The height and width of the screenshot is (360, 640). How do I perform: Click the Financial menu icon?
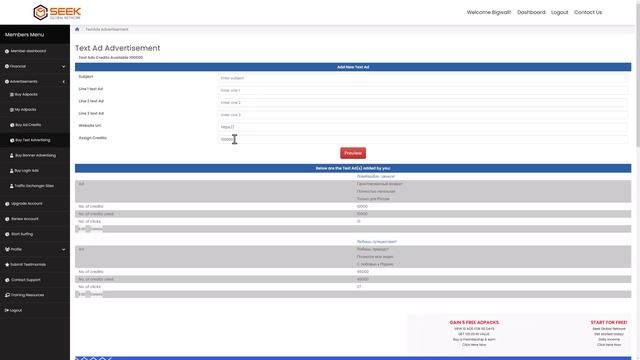7,66
